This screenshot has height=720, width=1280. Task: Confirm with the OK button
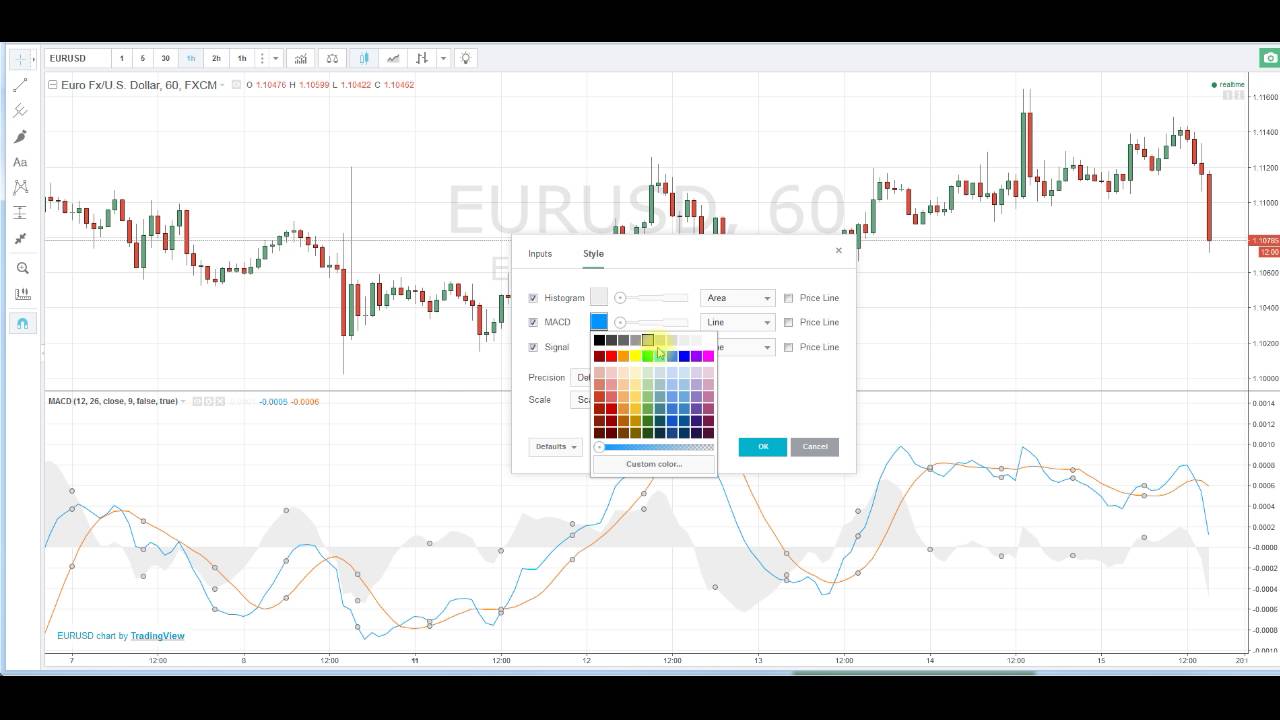tap(763, 447)
